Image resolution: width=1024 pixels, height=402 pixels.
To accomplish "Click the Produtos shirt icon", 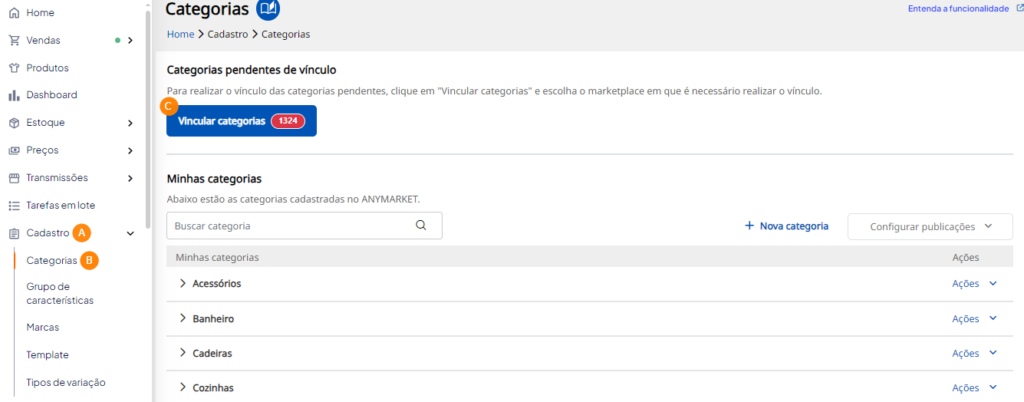I will click(14, 68).
